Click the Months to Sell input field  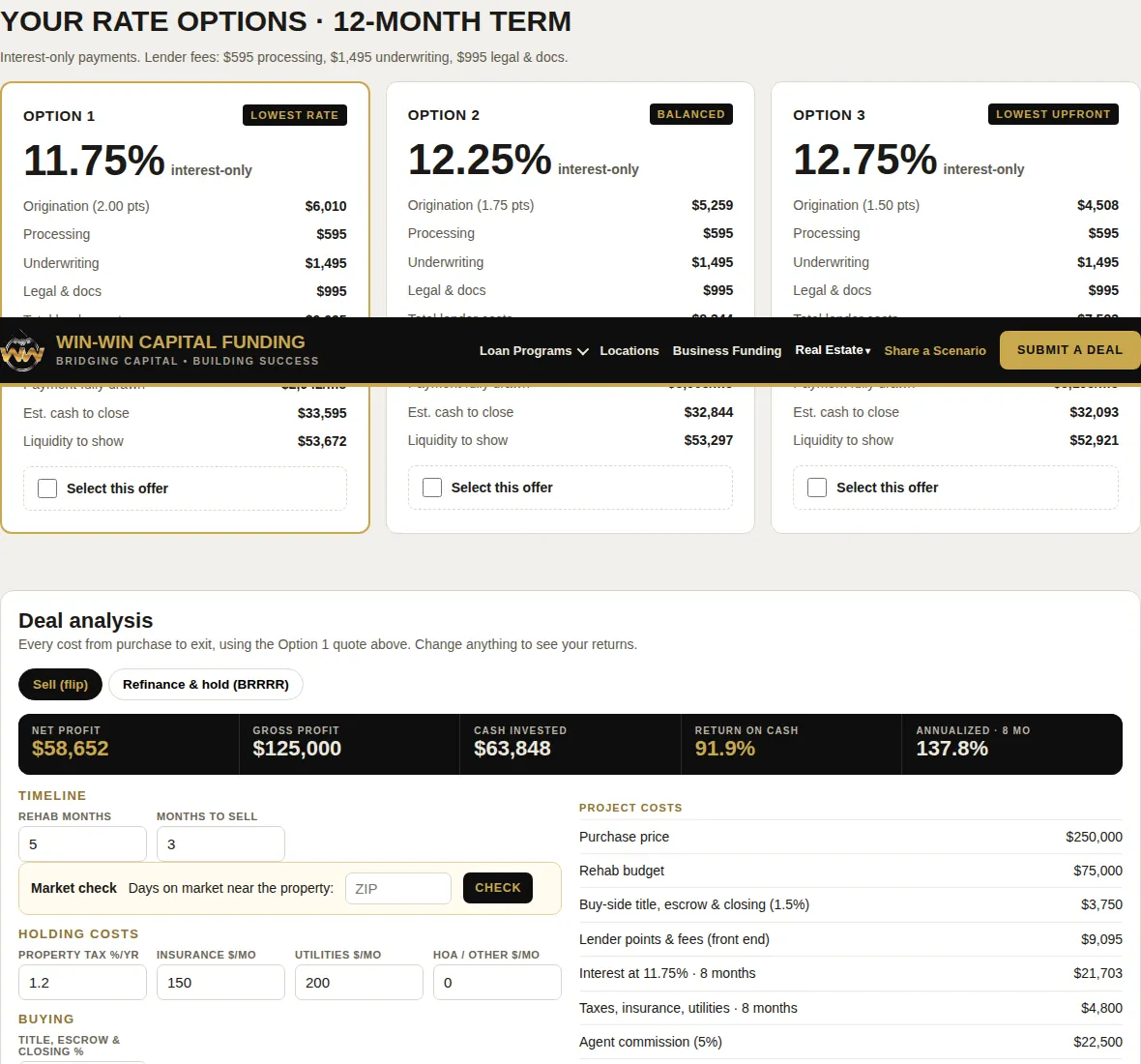tap(220, 844)
